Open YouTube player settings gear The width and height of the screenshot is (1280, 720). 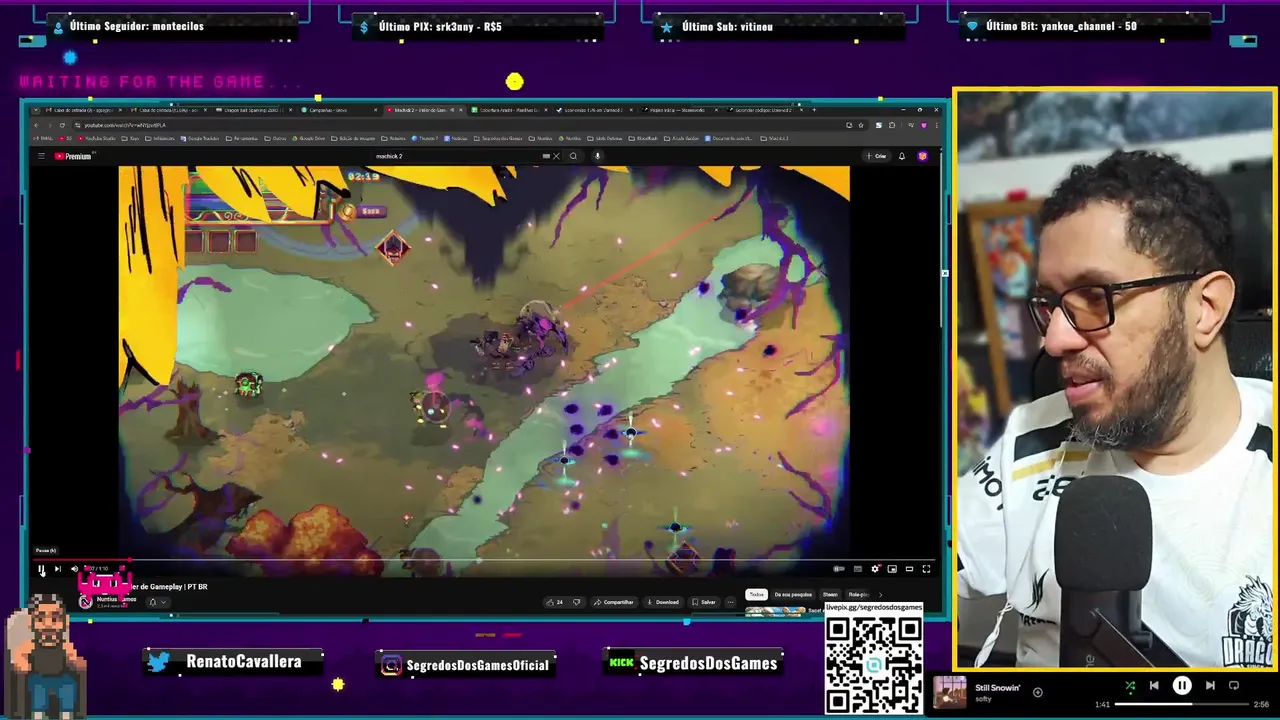(875, 569)
